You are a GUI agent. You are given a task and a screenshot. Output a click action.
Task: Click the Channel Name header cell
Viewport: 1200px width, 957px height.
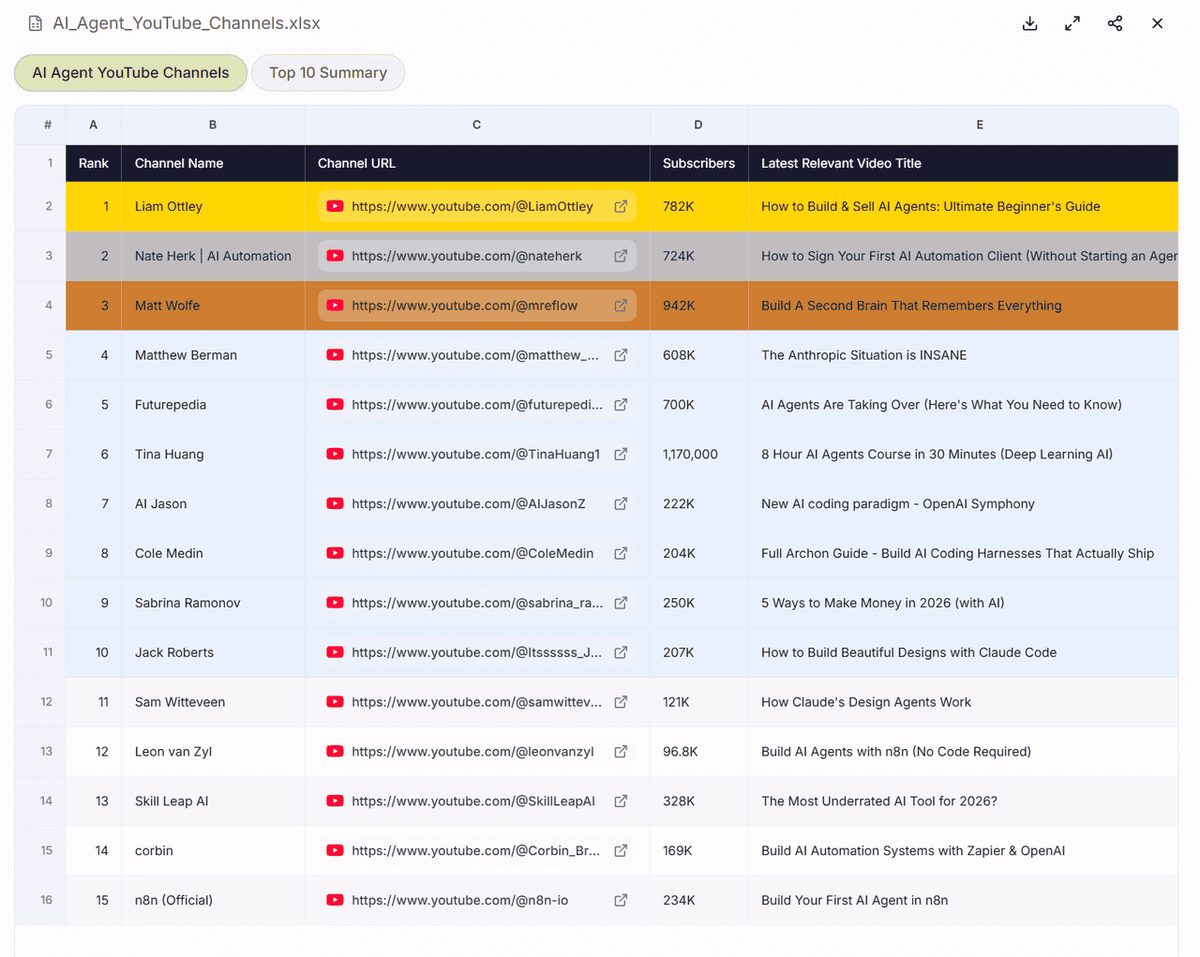coord(213,163)
